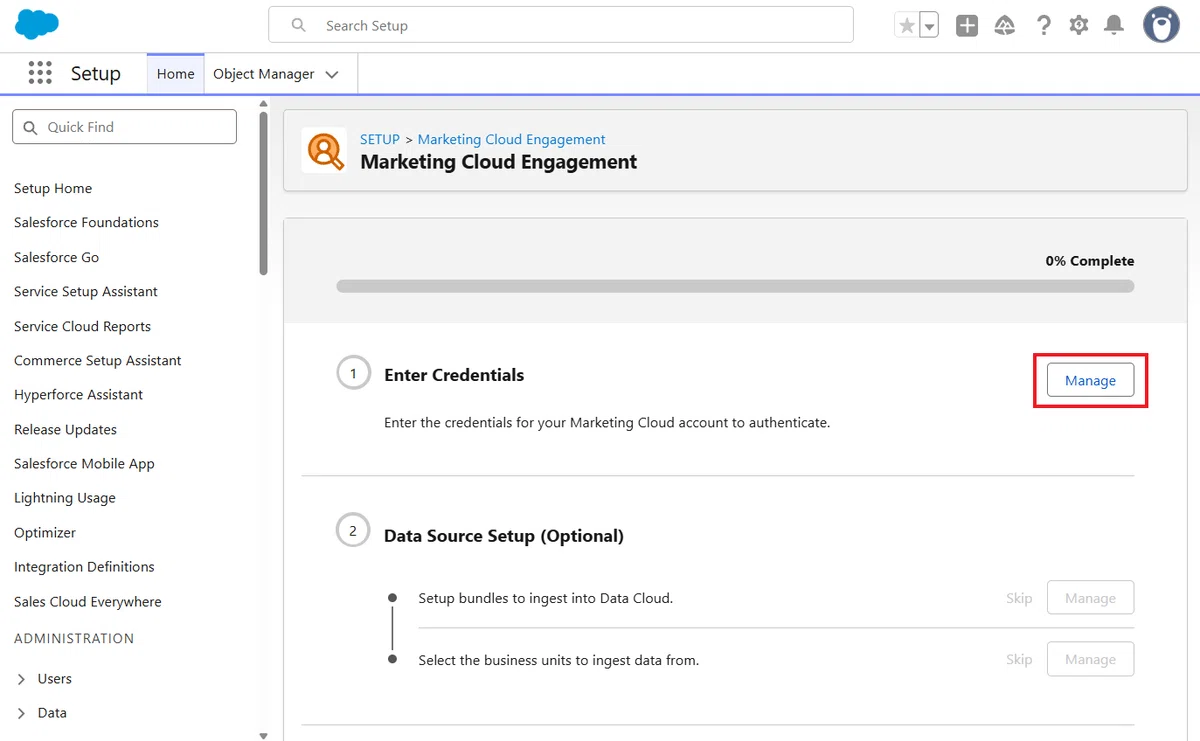The height and width of the screenshot is (741, 1200).
Task: Click the sidebar scroll up arrow
Action: pyautogui.click(x=264, y=103)
